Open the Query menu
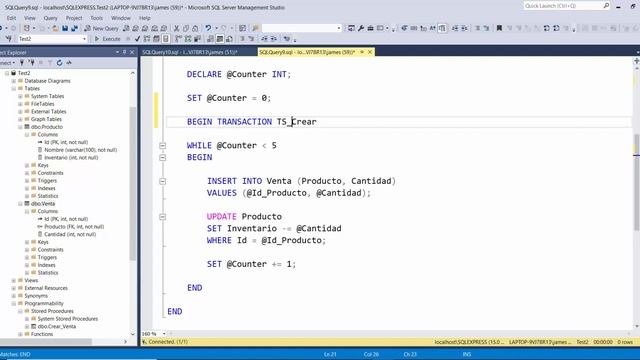 coord(51,18)
